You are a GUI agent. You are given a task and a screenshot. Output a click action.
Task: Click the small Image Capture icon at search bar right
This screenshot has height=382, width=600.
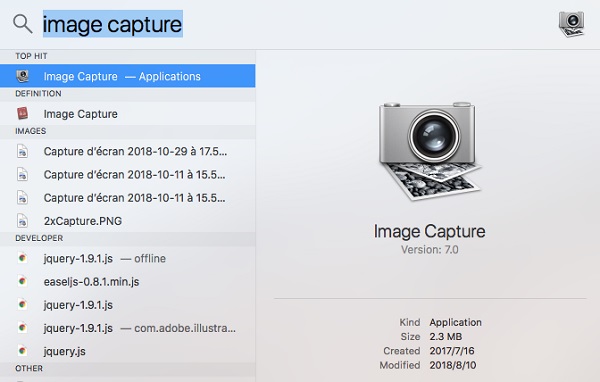[571, 24]
